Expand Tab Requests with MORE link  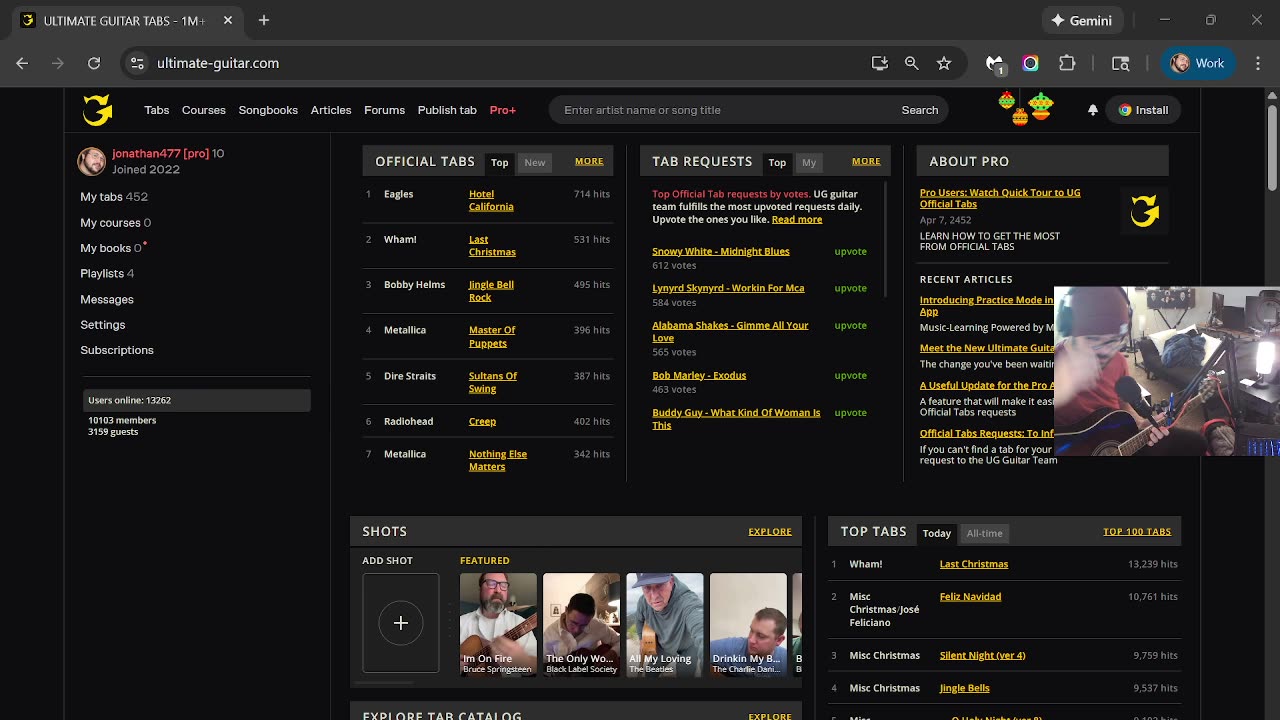point(866,161)
